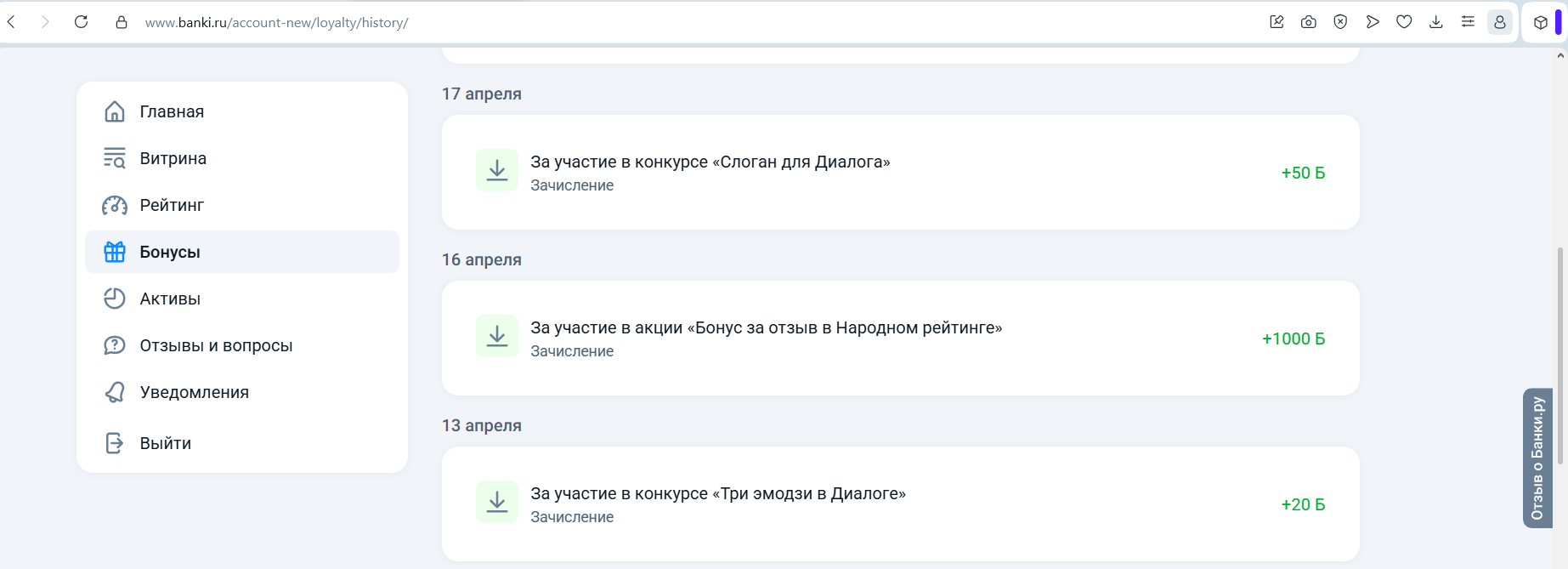Click the Отзыв о Банки.ру feedback tab
The image size is (1568, 569).
coord(1537,458)
